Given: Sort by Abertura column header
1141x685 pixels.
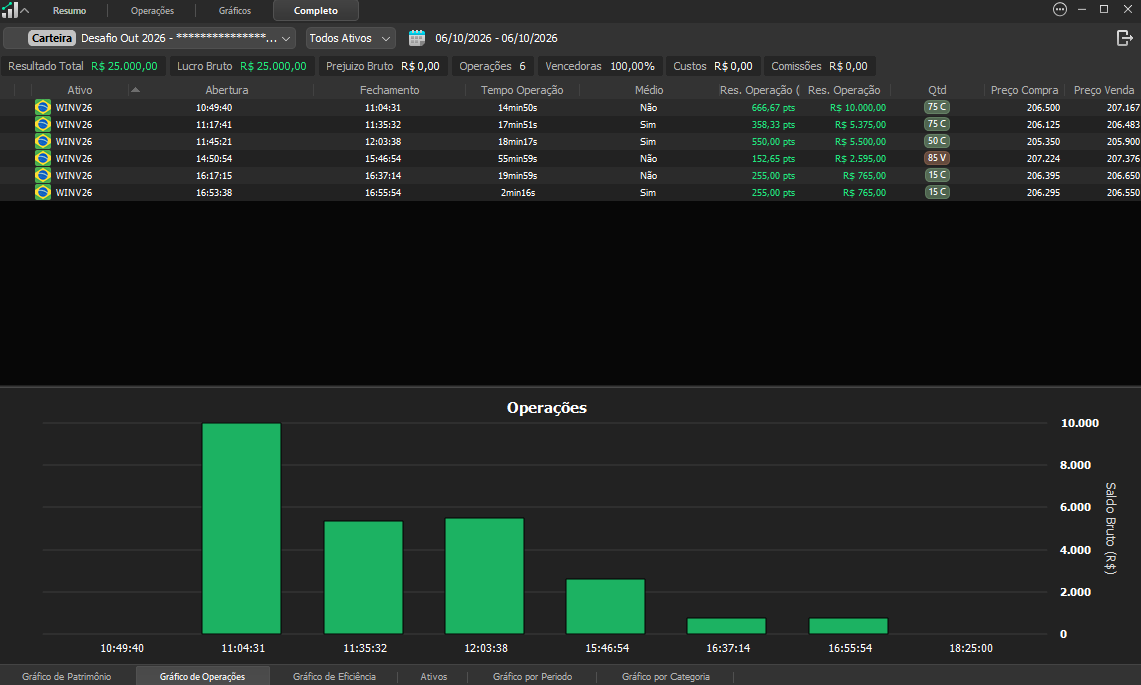Looking at the screenshot, I should click(226, 90).
